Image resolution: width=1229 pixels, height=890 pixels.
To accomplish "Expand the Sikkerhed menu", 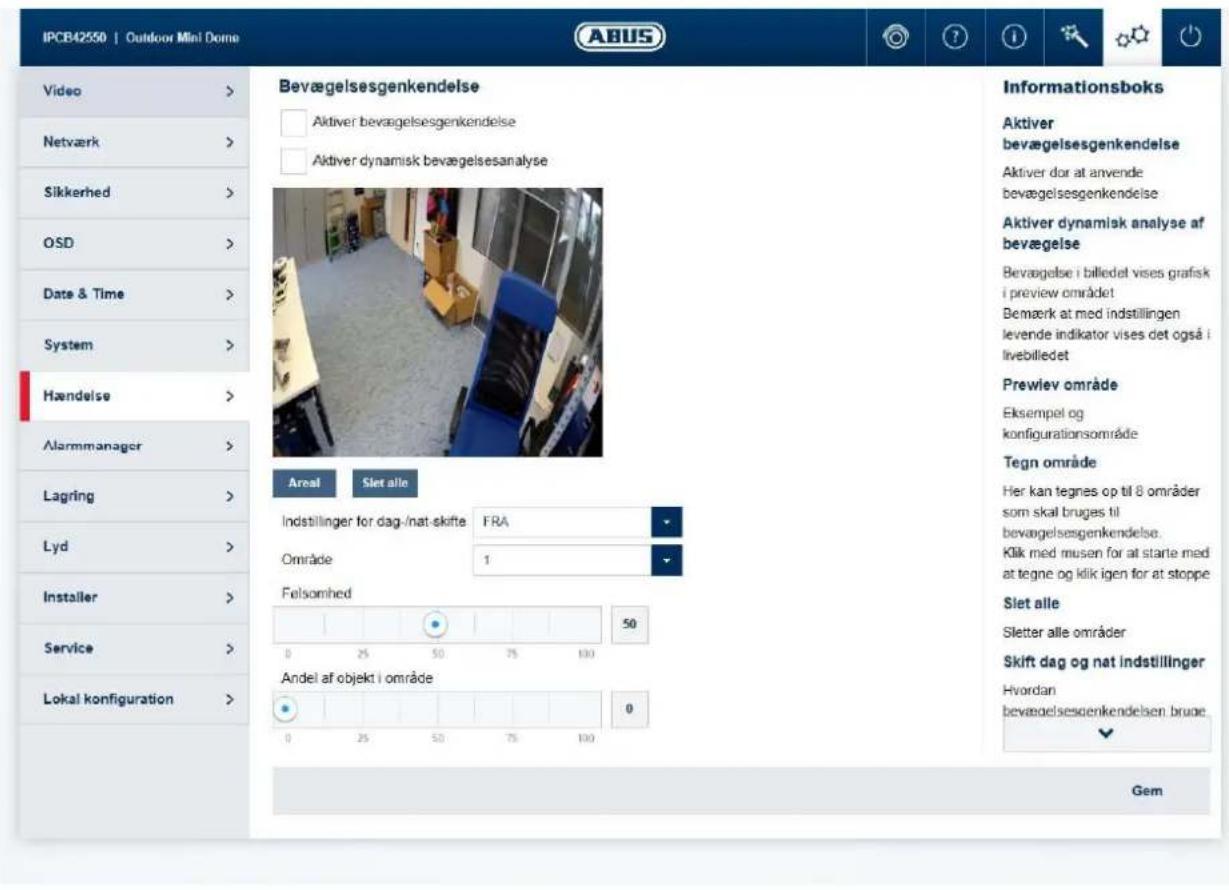I will 134,193.
